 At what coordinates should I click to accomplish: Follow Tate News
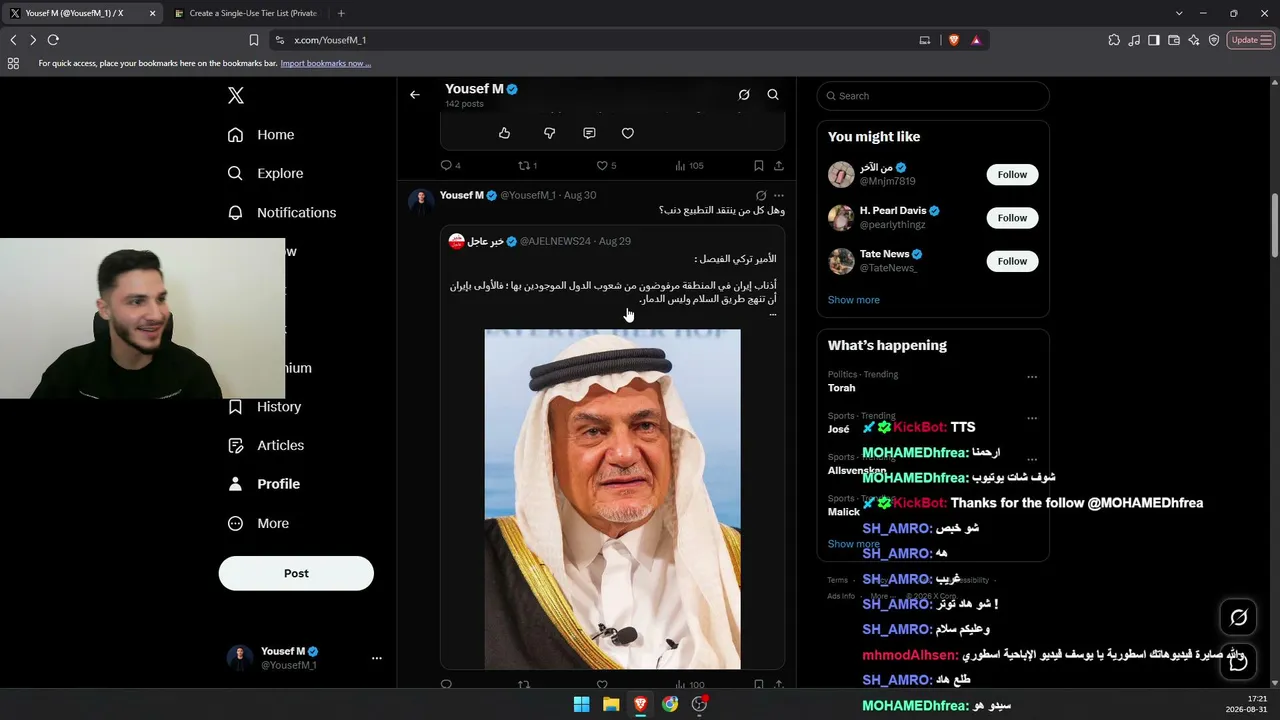(1012, 261)
